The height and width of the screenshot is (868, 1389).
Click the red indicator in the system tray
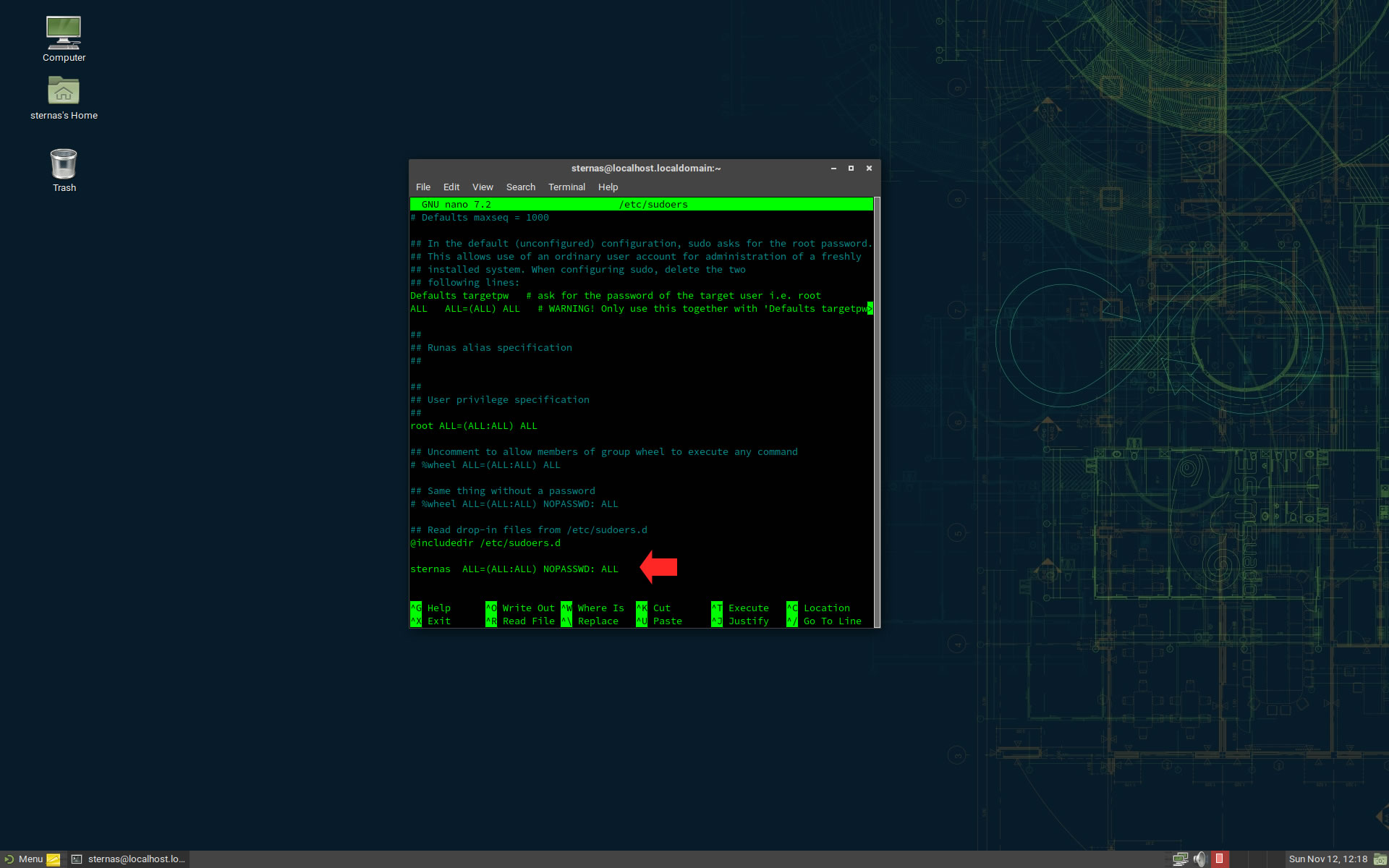coord(1220,859)
